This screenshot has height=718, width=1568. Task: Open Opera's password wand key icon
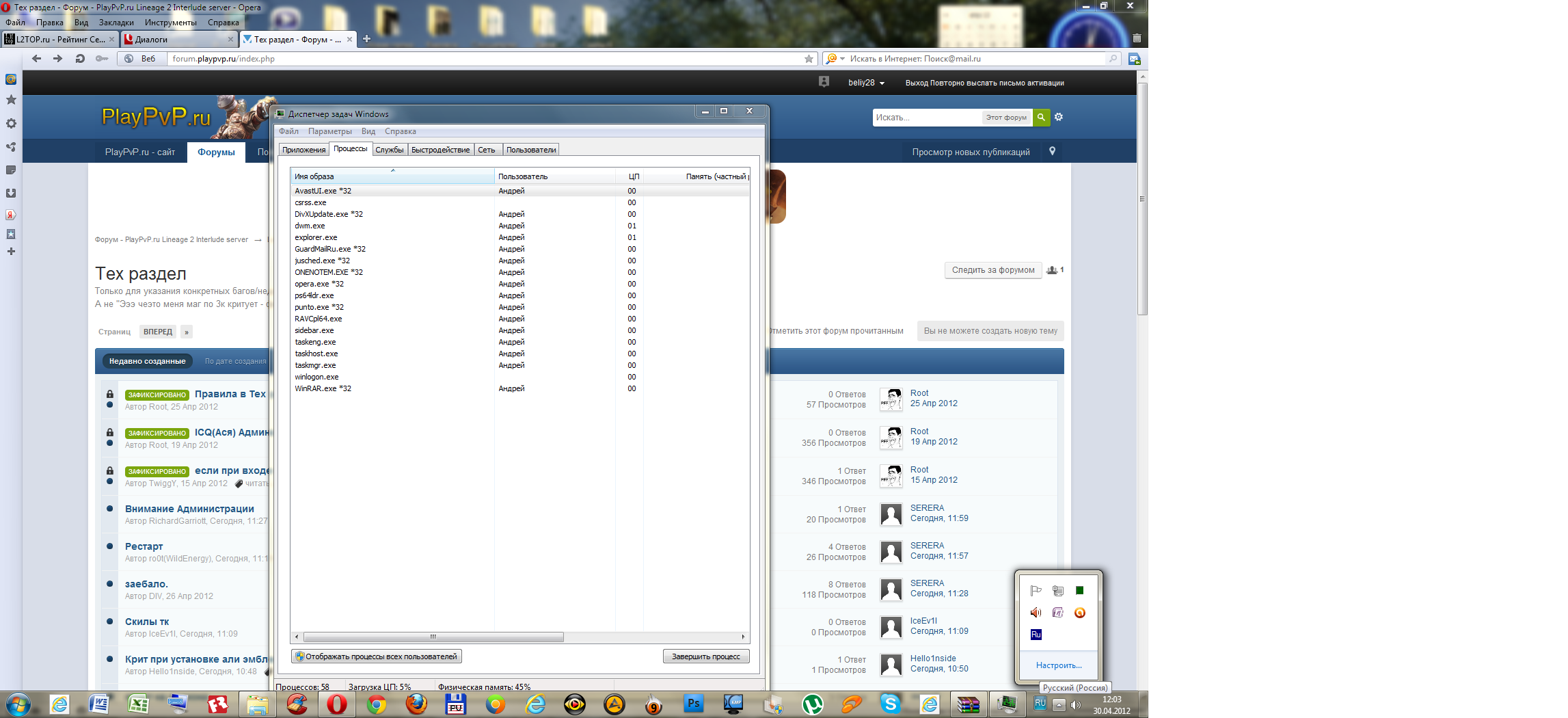(102, 59)
